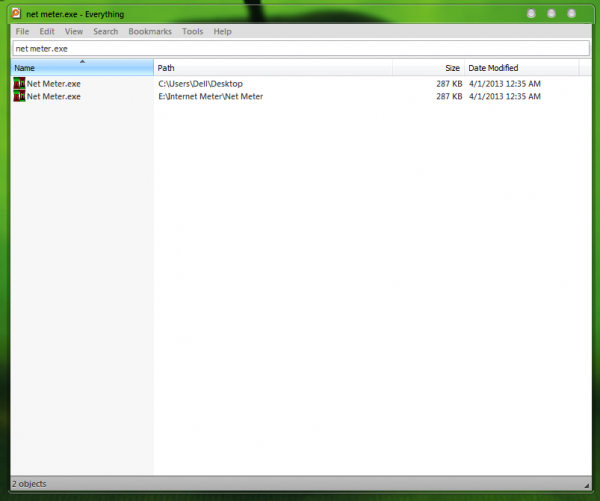Sort results by the Path column header

[x=273, y=68]
